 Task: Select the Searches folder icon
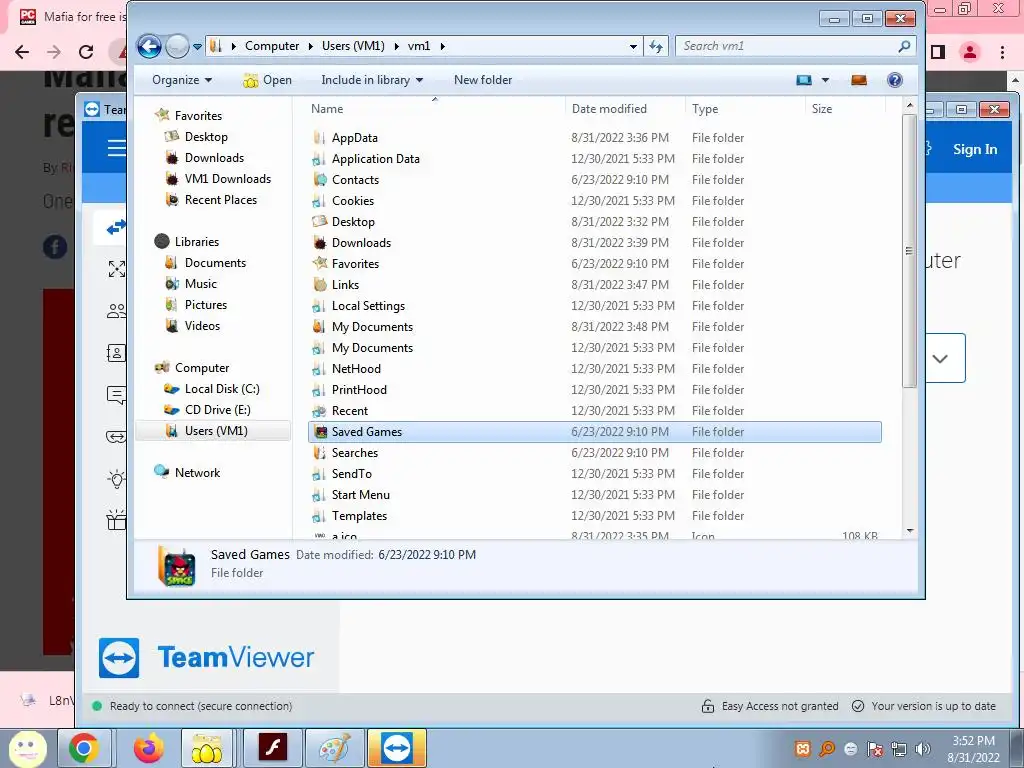pyautogui.click(x=319, y=453)
